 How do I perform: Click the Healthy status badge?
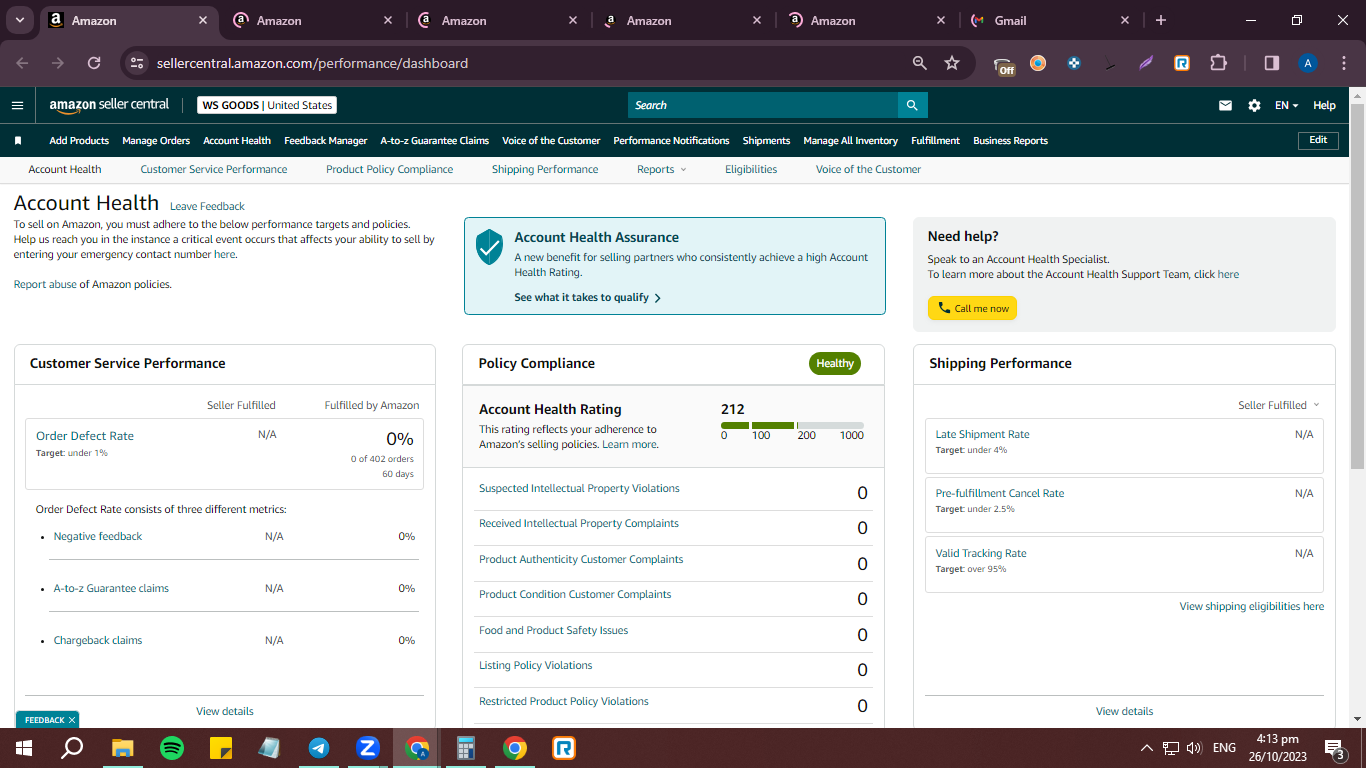click(x=835, y=364)
